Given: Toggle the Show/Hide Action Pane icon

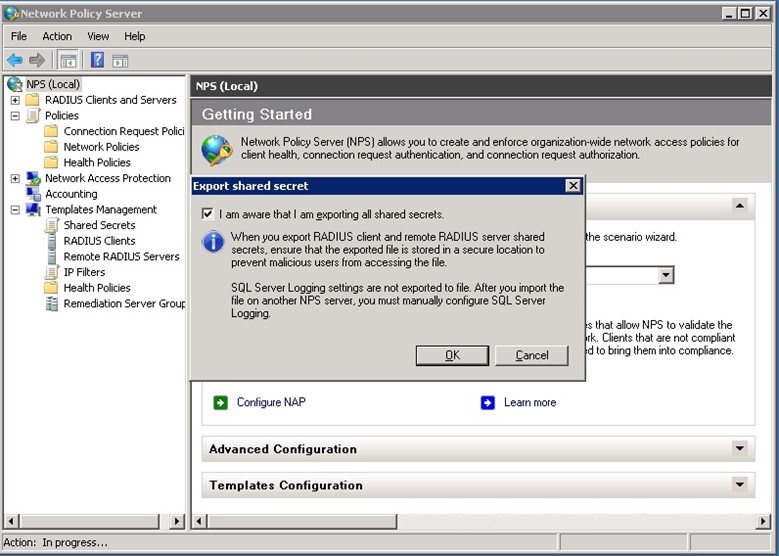Looking at the screenshot, I should coord(120,61).
